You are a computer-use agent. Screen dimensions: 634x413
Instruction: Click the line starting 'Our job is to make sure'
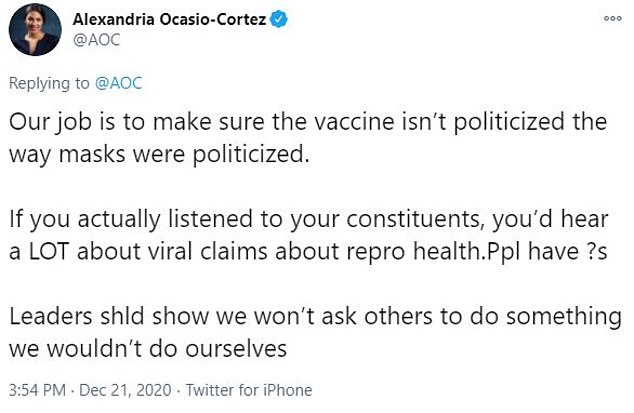(308, 122)
